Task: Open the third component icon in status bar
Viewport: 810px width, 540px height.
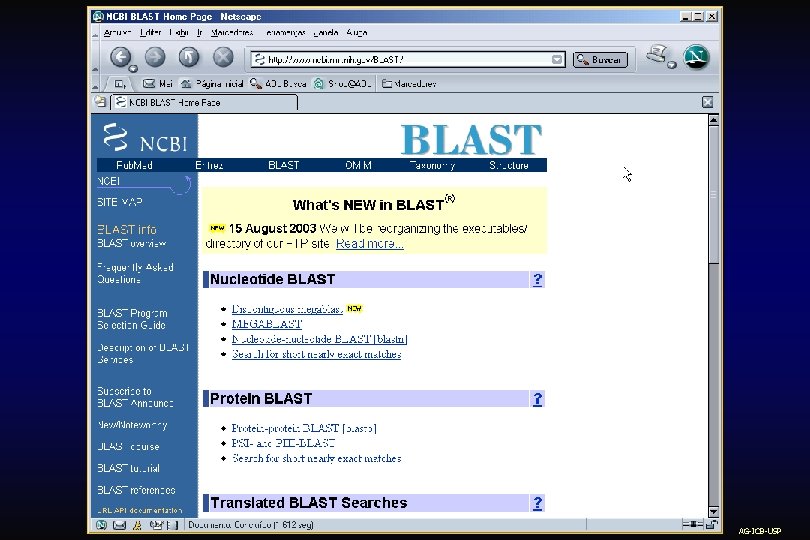Action: pyautogui.click(x=137, y=525)
